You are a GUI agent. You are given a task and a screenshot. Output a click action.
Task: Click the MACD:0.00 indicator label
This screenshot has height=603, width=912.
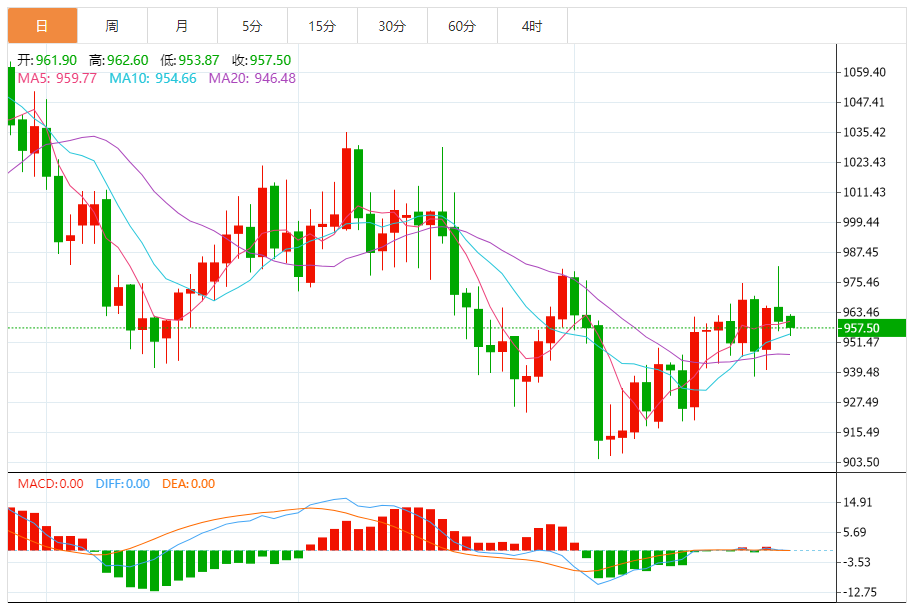coord(51,483)
